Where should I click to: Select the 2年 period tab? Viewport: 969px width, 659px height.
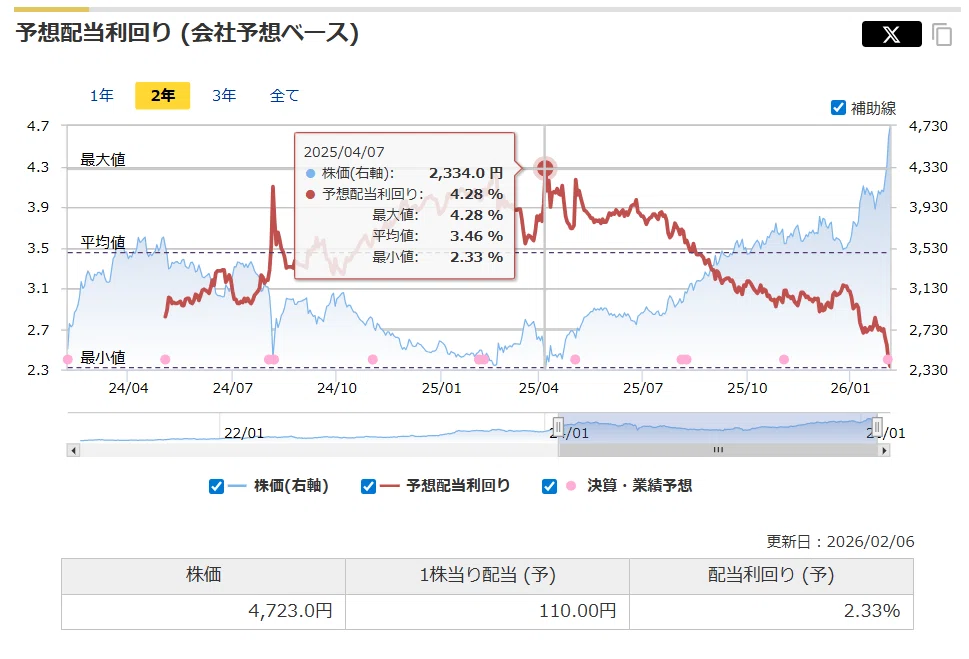(x=163, y=95)
